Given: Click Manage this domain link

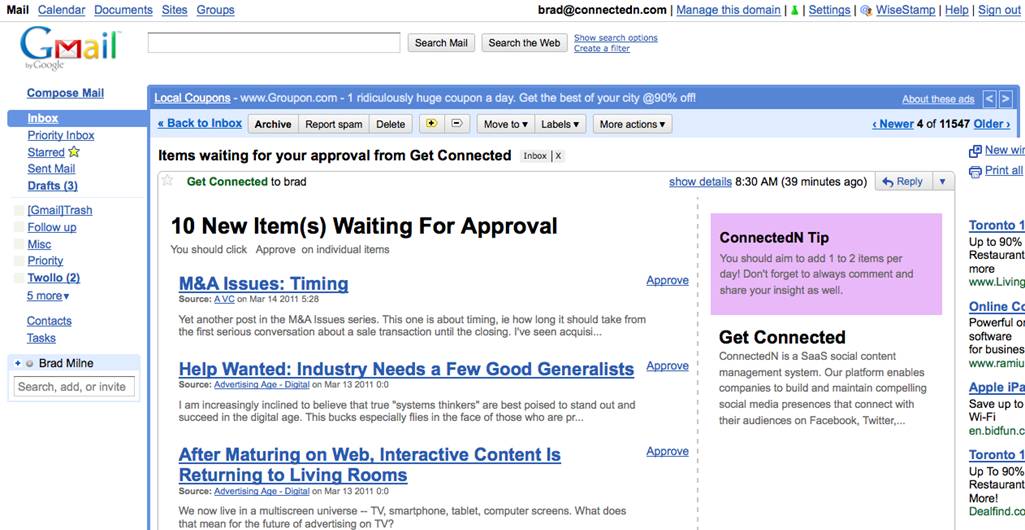Looking at the screenshot, I should (x=728, y=10).
